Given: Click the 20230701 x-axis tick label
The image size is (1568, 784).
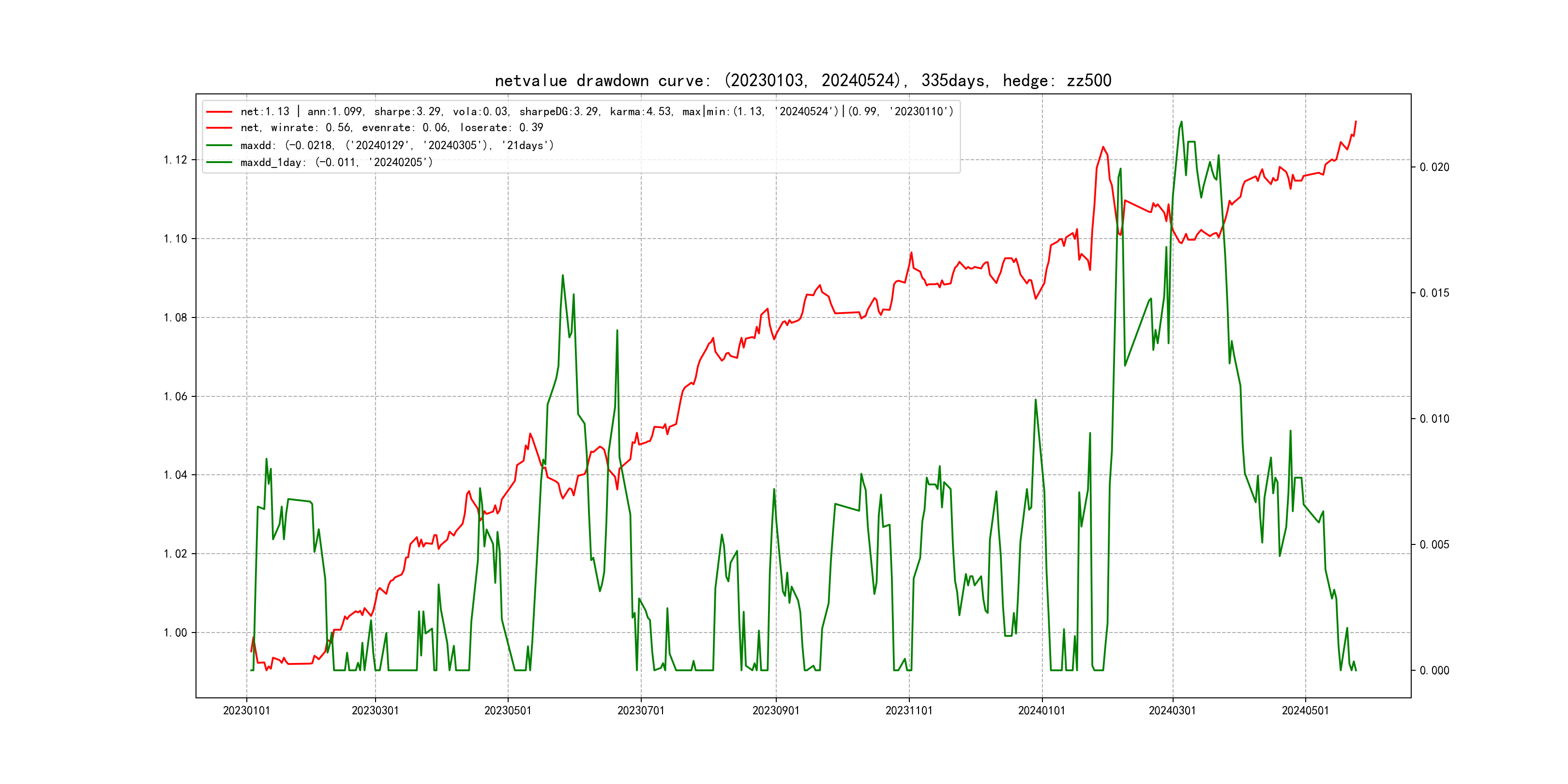Looking at the screenshot, I should point(640,710).
